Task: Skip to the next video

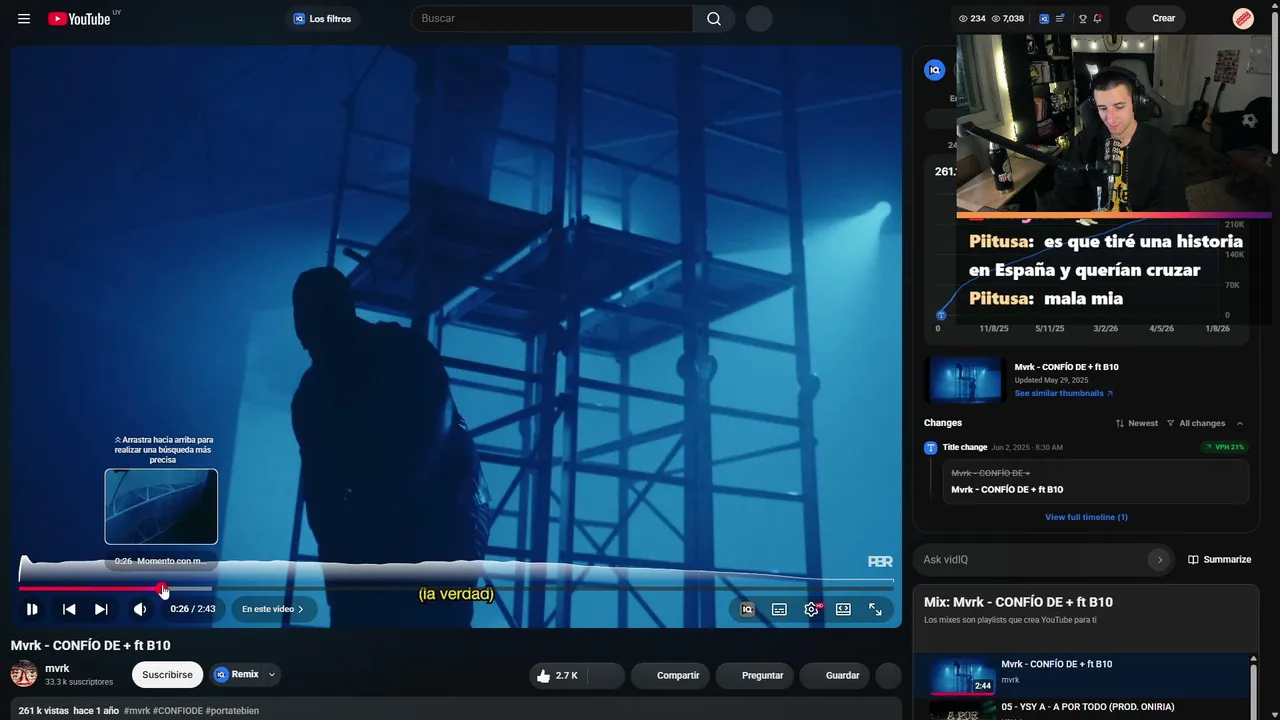Action: (101, 609)
